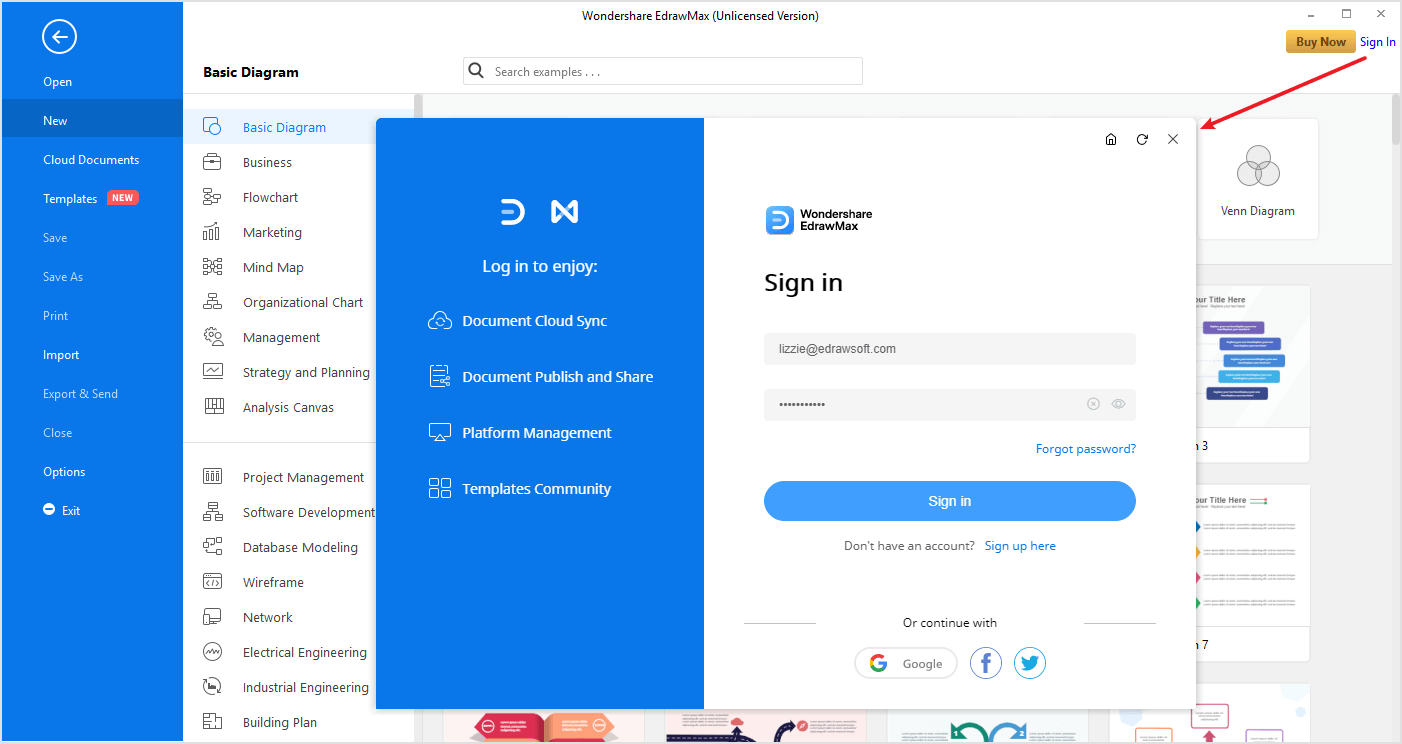This screenshot has width=1402, height=744.
Task: Click the search magnifier icon
Action: 478,71
